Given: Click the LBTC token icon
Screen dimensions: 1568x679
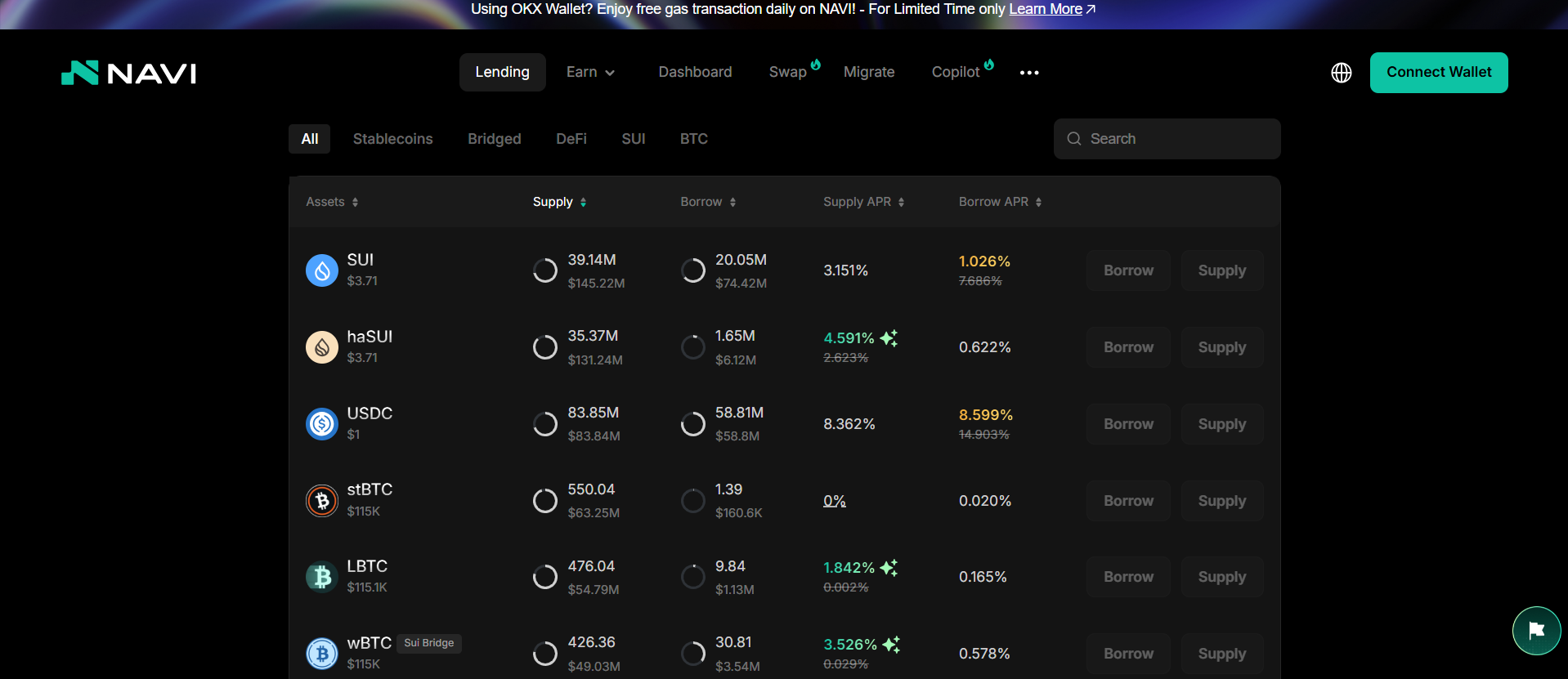Looking at the screenshot, I should (322, 577).
